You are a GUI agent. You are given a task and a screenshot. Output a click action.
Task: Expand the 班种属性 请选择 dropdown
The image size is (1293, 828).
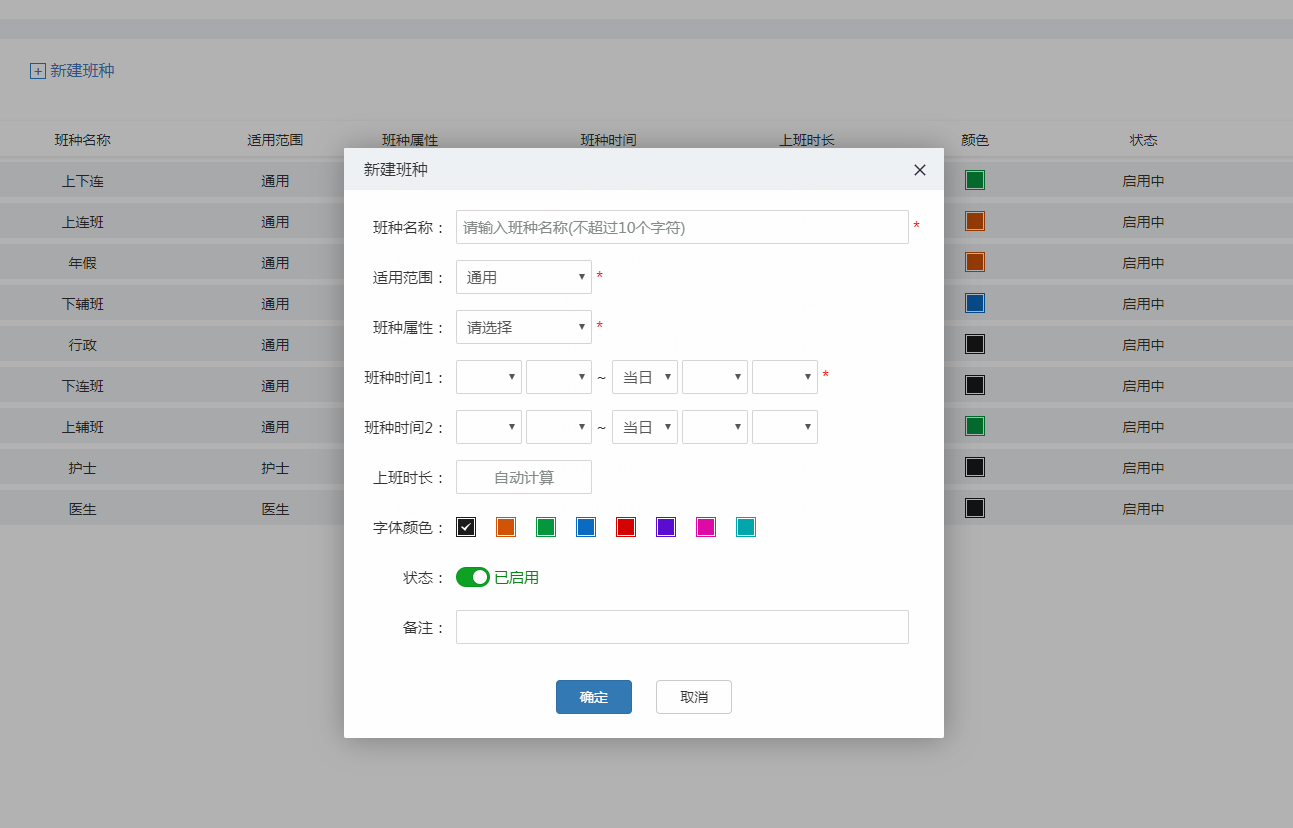click(x=523, y=327)
